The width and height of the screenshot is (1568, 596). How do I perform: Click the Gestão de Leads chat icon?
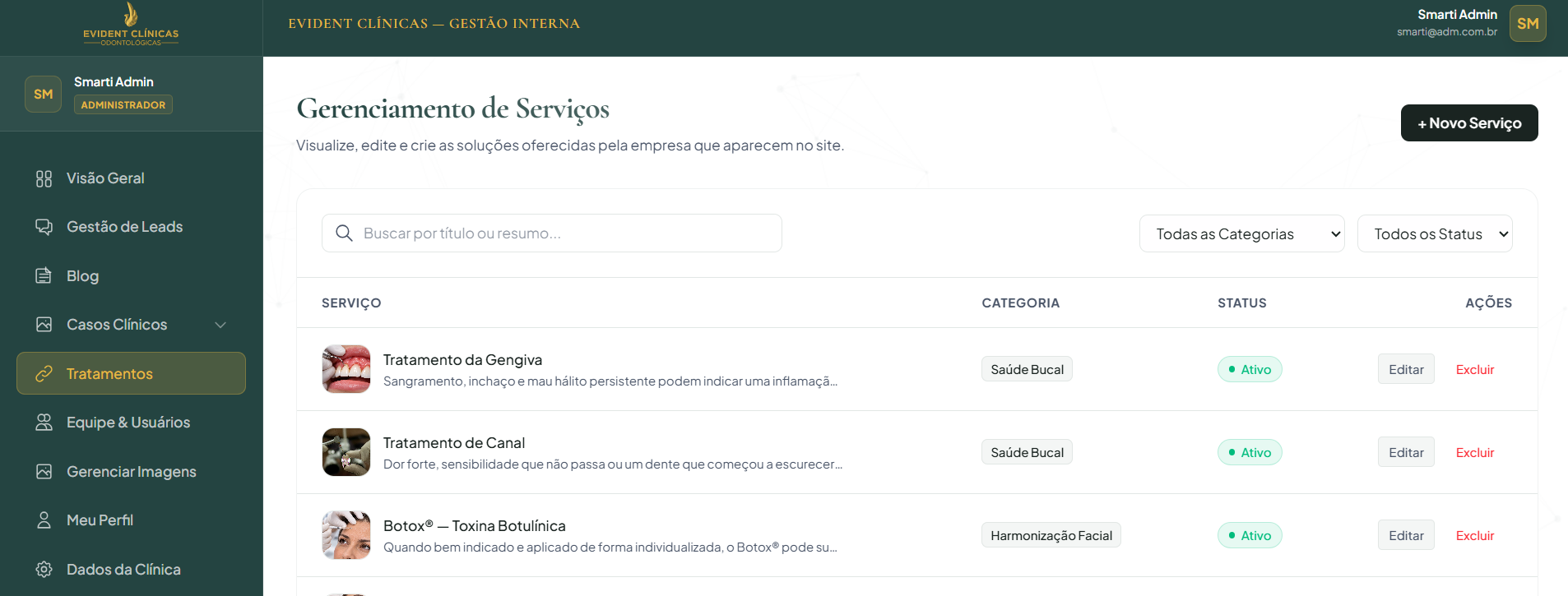(x=44, y=227)
